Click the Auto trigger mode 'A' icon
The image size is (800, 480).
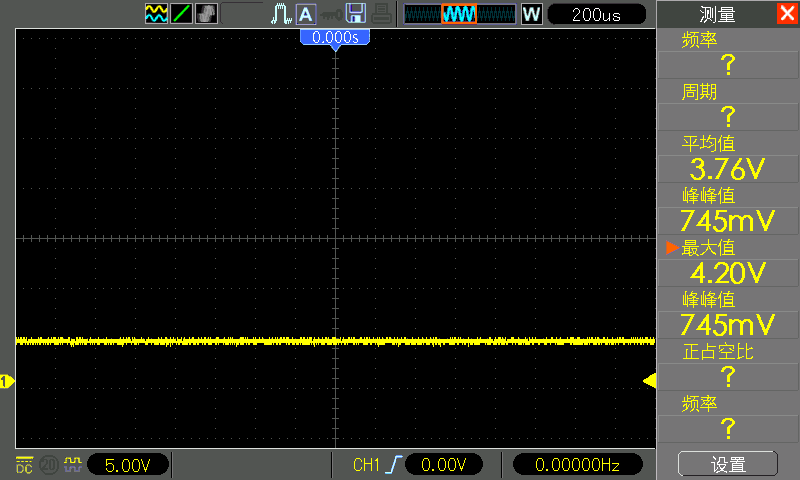(x=306, y=14)
